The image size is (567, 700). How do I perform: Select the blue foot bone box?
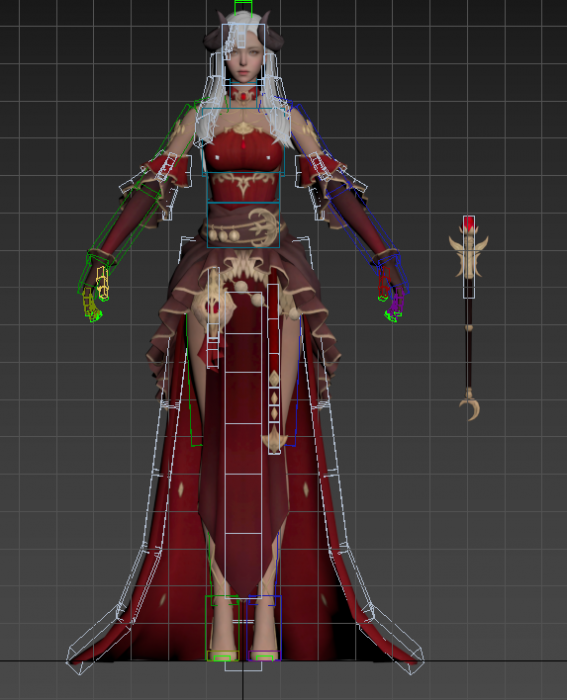click(264, 628)
